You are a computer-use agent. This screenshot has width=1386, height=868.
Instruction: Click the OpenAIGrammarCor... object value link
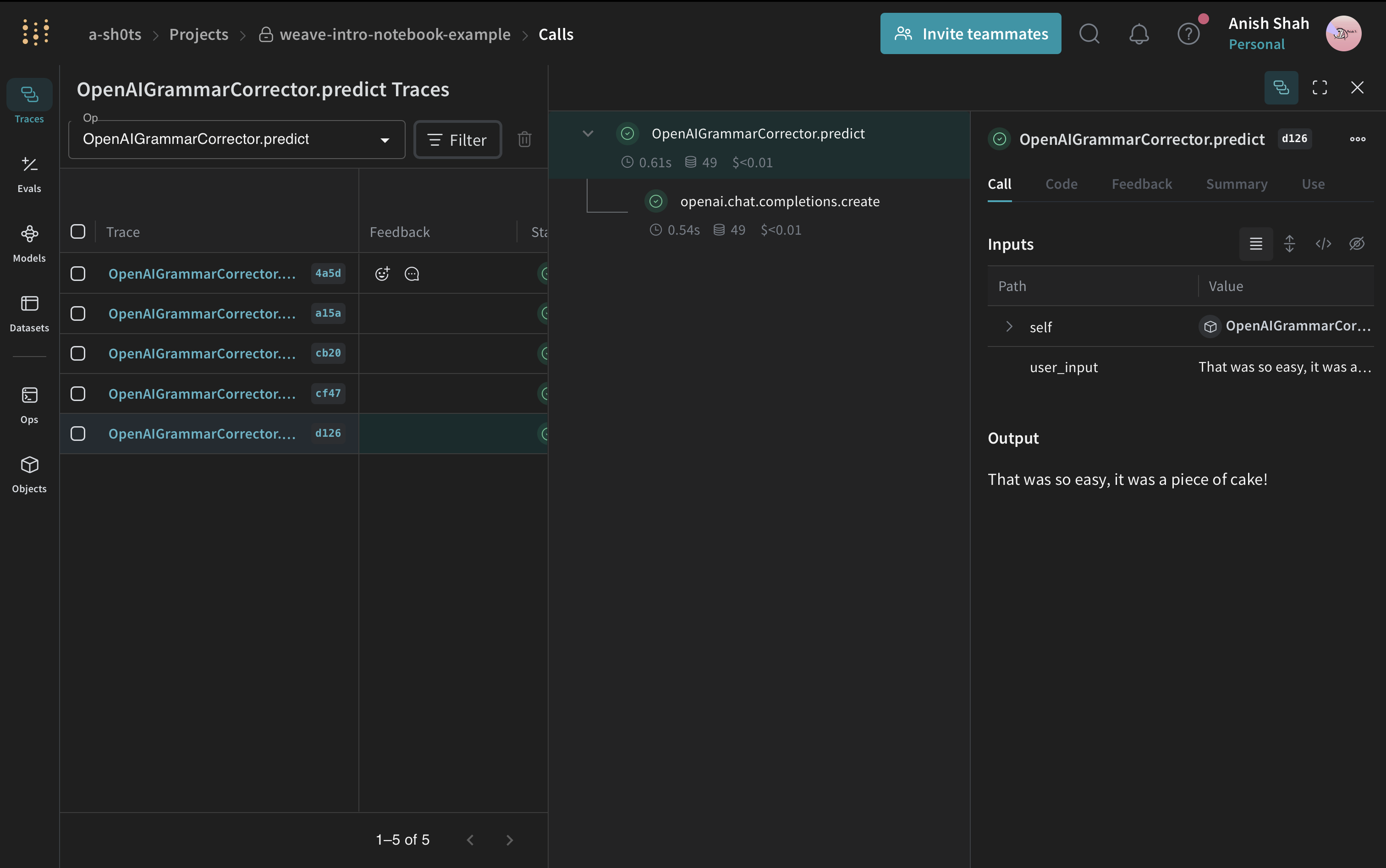(x=1298, y=326)
